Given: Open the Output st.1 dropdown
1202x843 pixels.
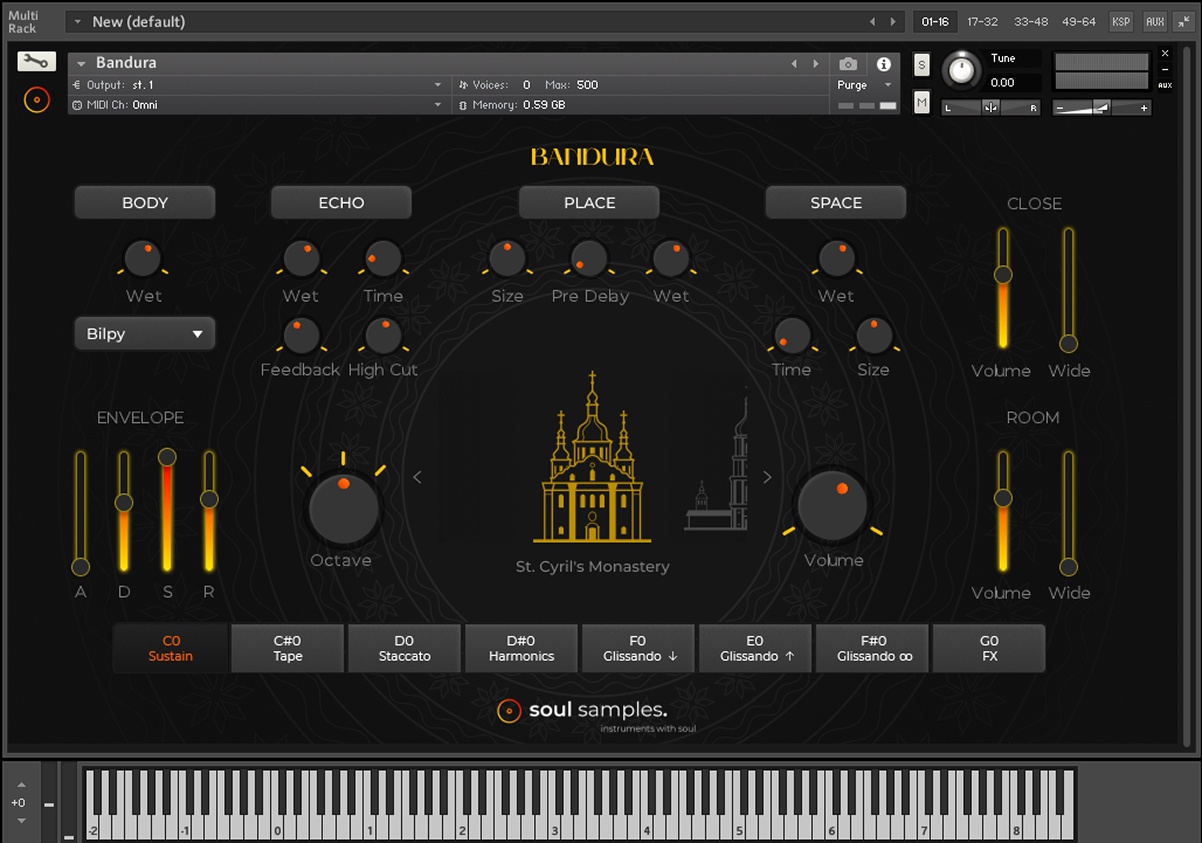Looking at the screenshot, I should 258,85.
